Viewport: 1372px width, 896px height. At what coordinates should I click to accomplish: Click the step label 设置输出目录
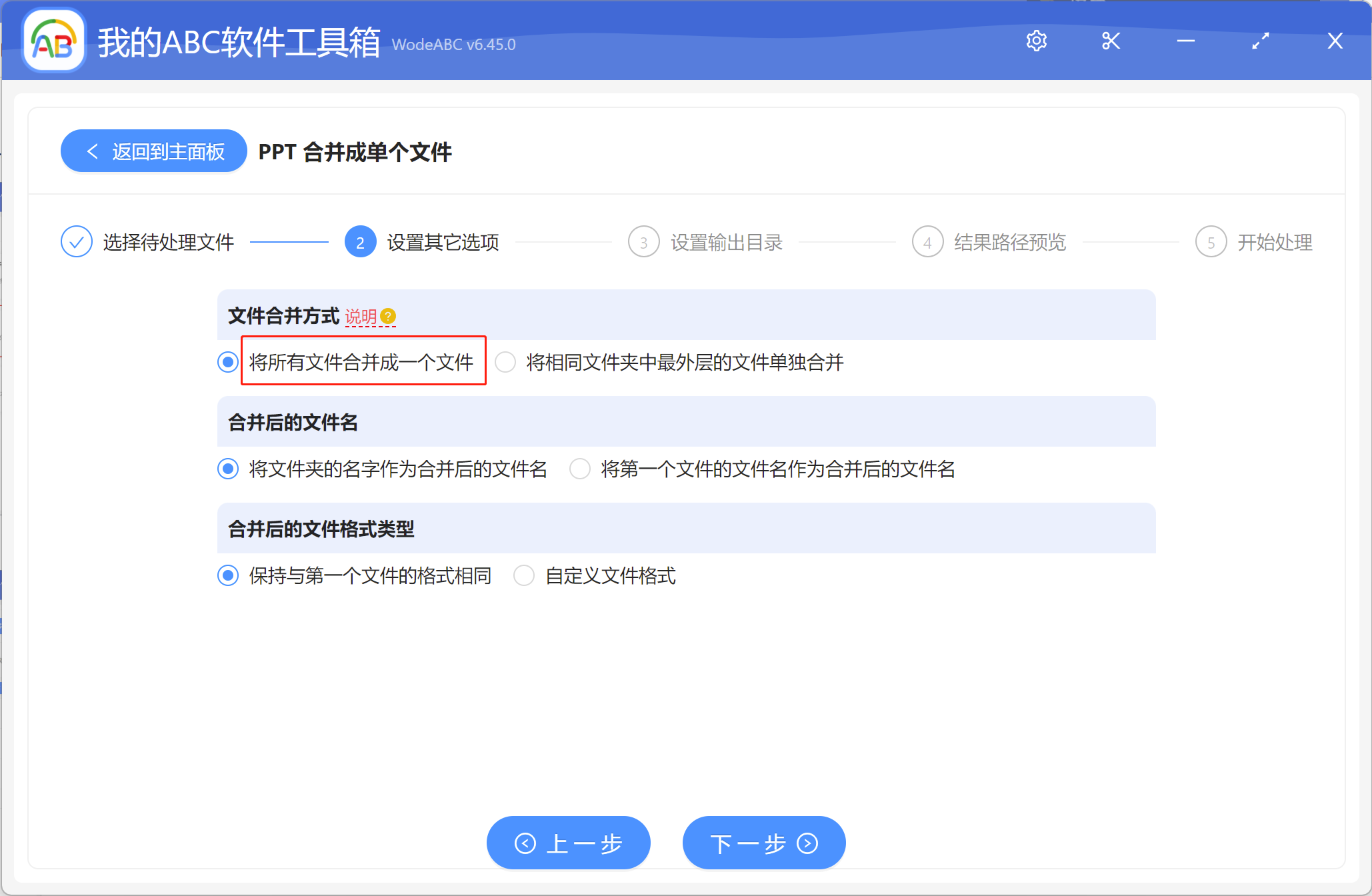726,242
